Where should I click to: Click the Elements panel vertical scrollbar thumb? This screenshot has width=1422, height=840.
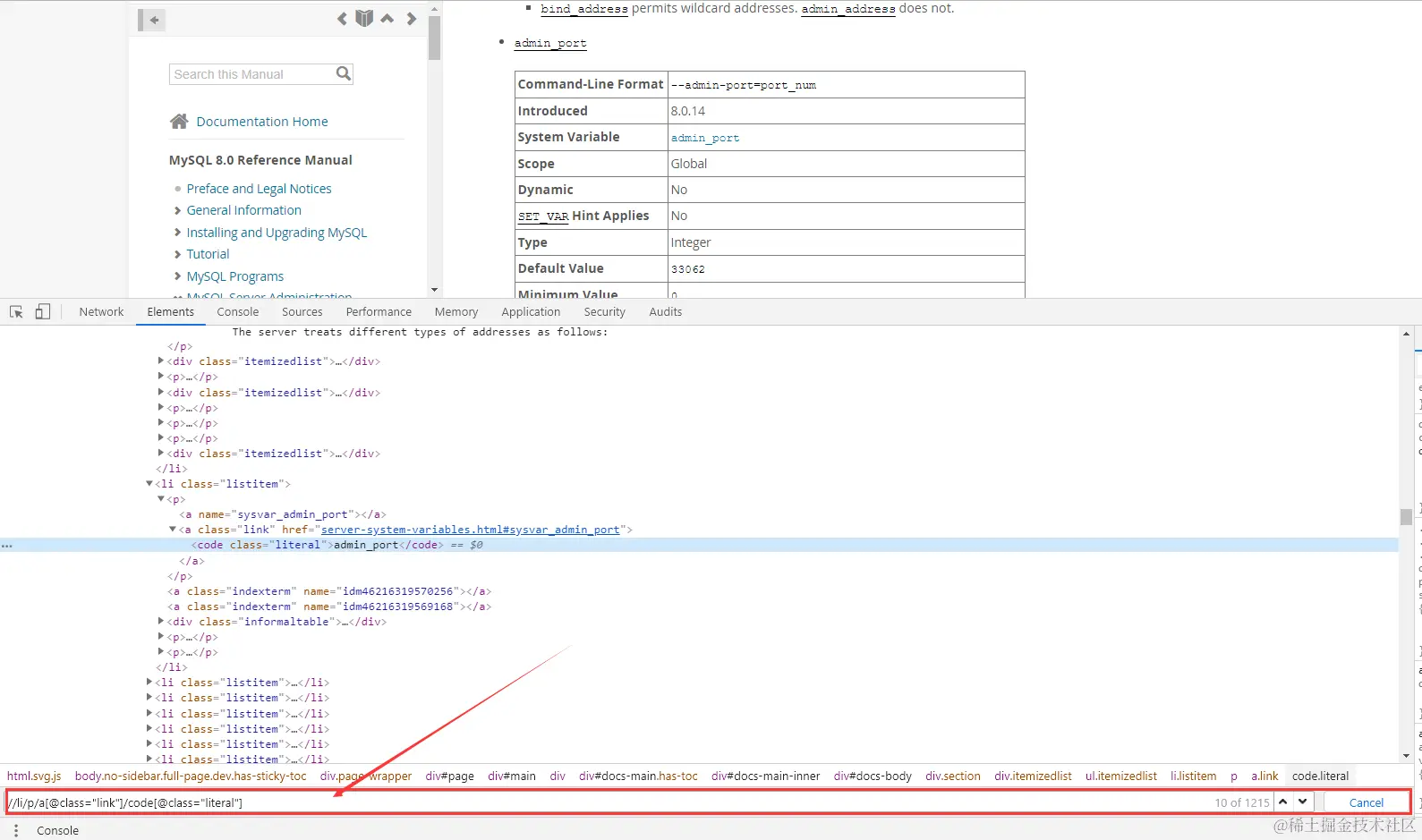click(x=1406, y=516)
